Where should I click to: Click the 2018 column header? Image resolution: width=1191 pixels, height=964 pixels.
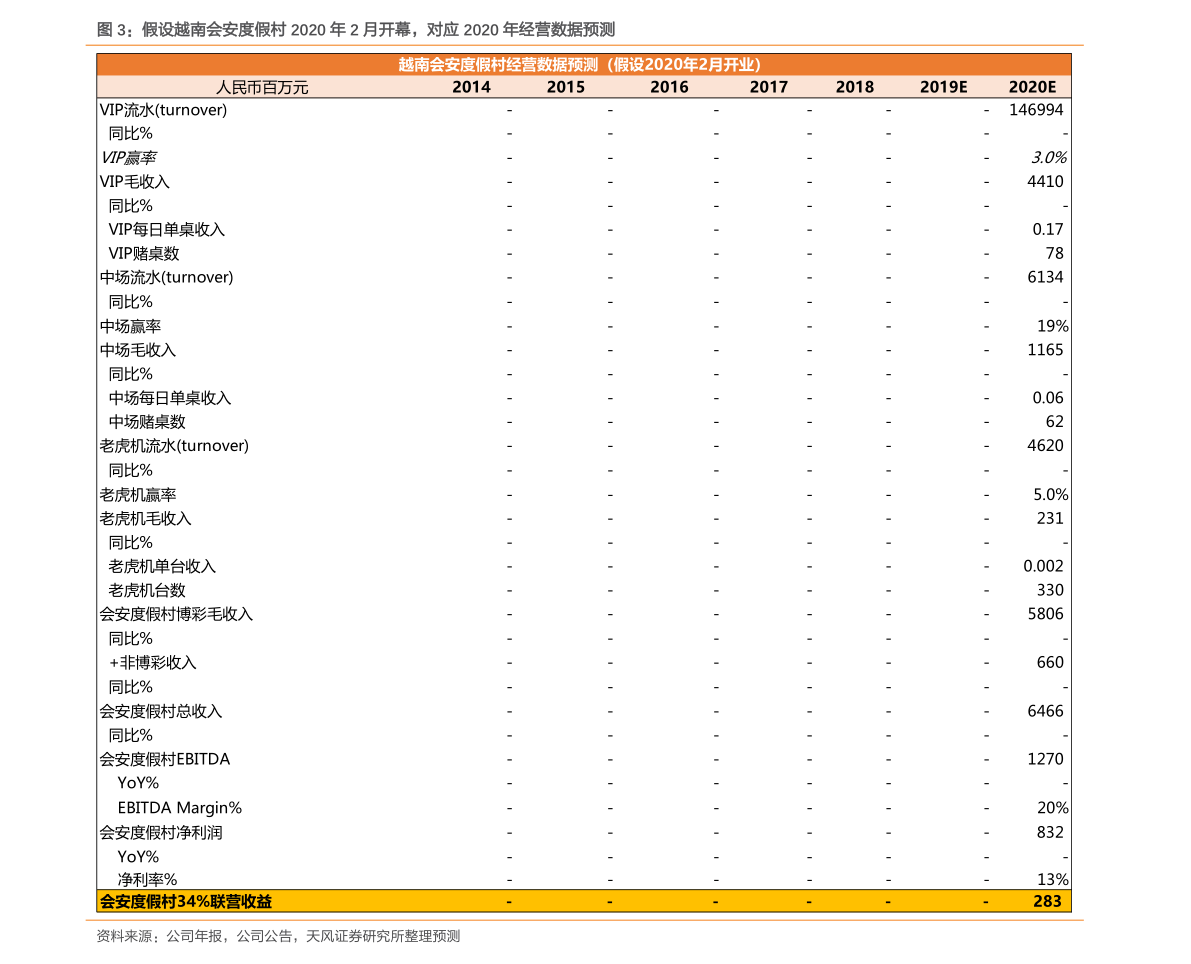click(x=854, y=87)
